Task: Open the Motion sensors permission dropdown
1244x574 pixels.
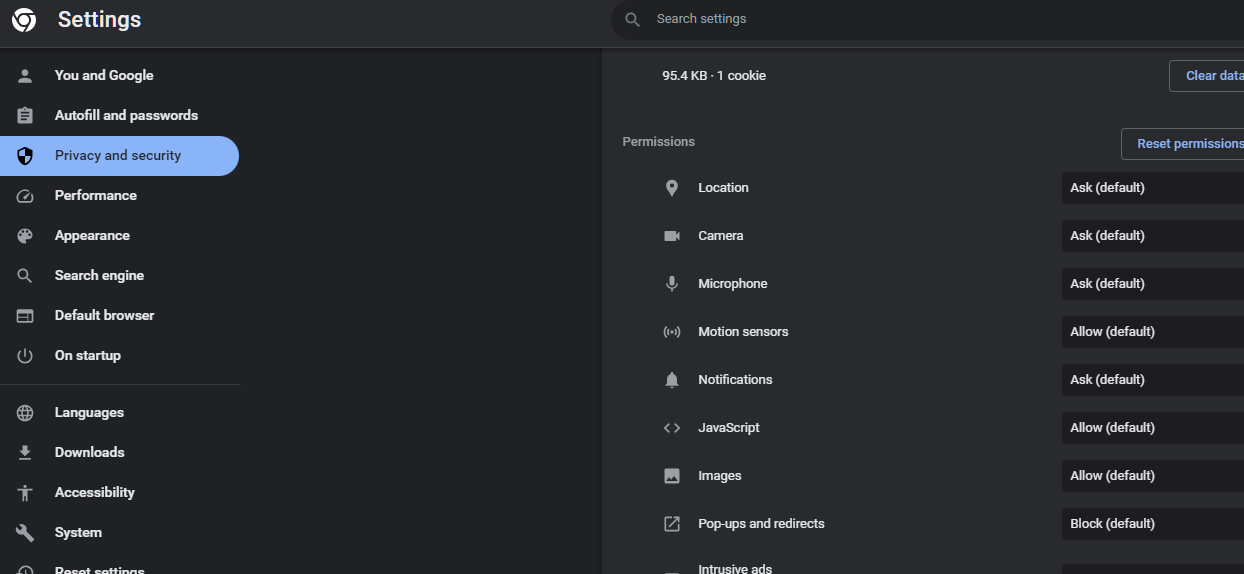Action: 1152,332
